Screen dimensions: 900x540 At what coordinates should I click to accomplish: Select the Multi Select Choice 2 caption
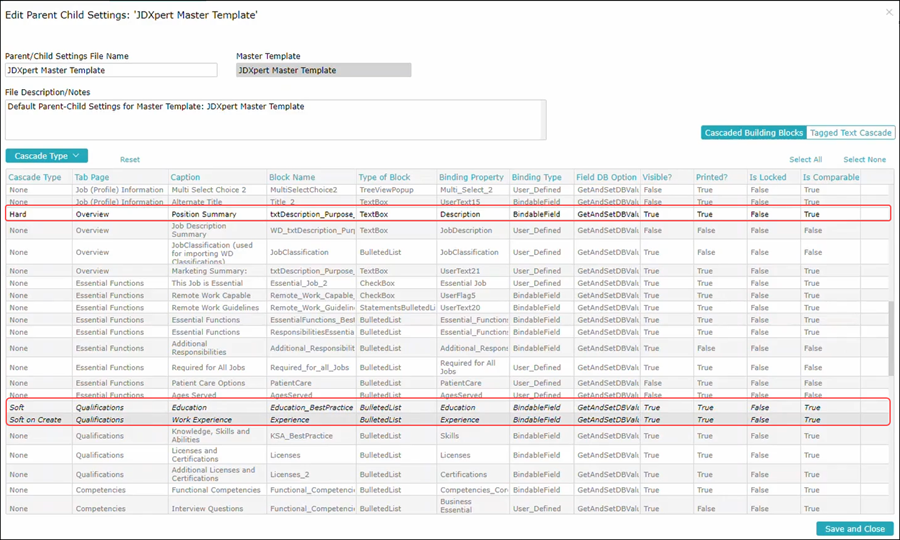(x=208, y=190)
